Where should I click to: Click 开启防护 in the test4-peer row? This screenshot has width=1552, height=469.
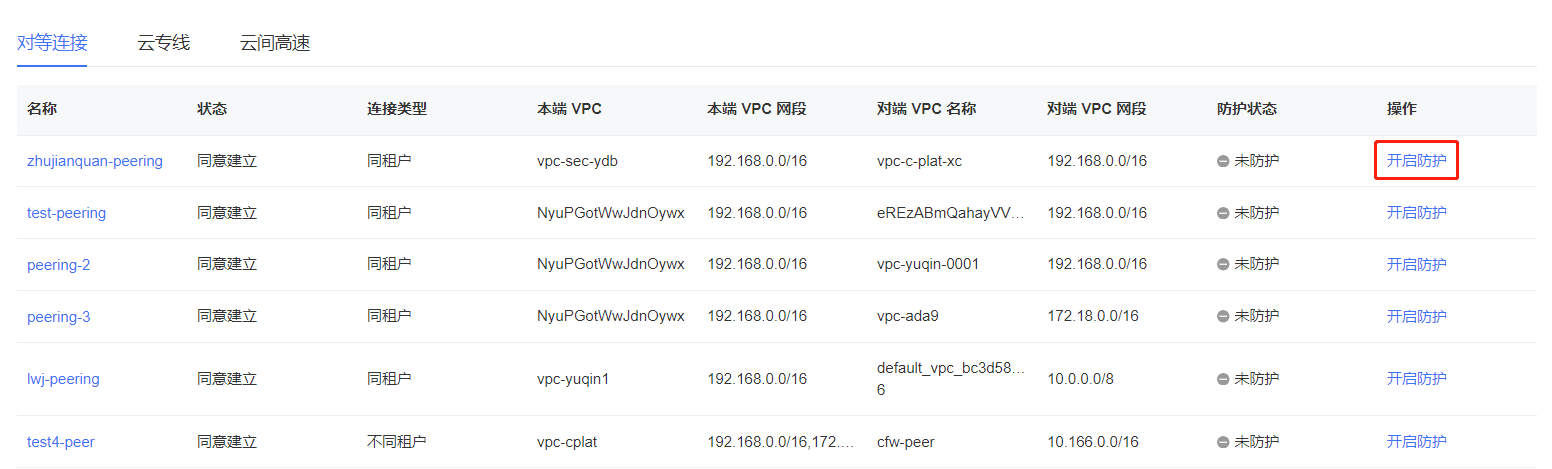[x=1416, y=442]
